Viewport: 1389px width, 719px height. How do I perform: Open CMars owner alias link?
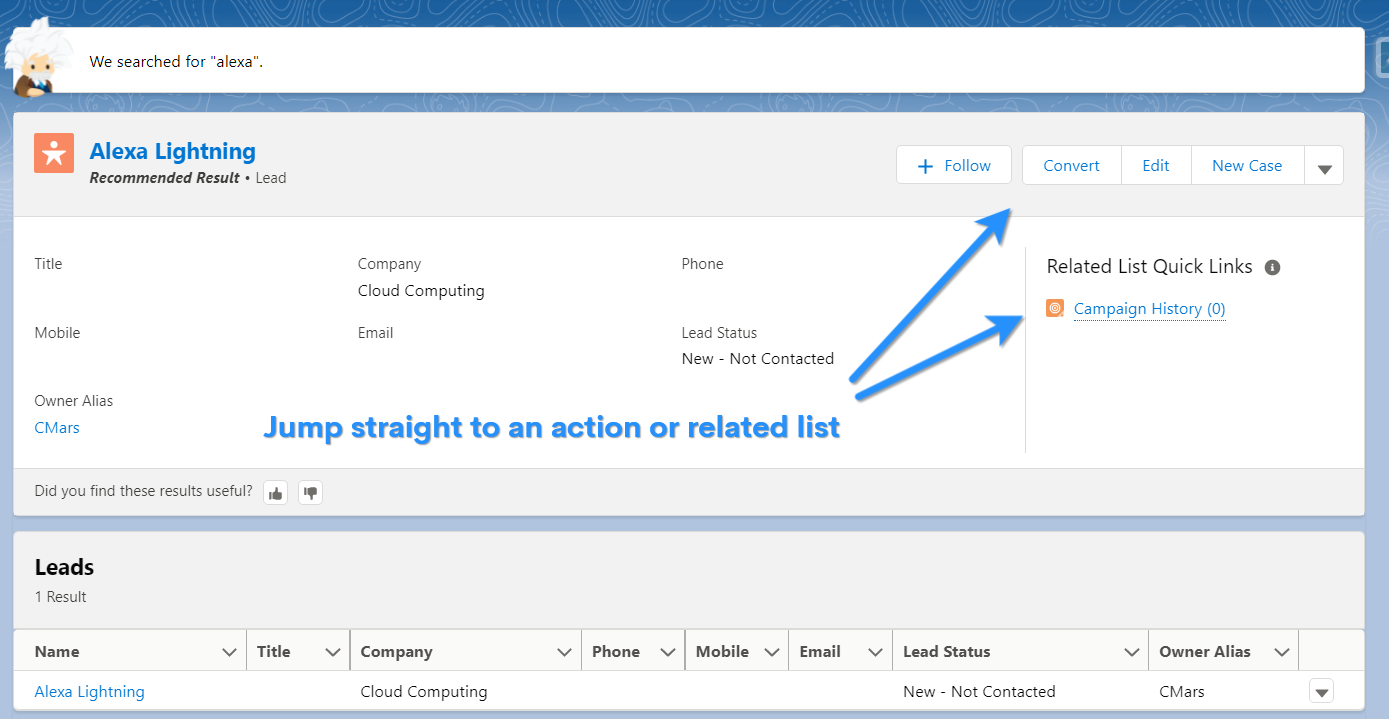57,427
